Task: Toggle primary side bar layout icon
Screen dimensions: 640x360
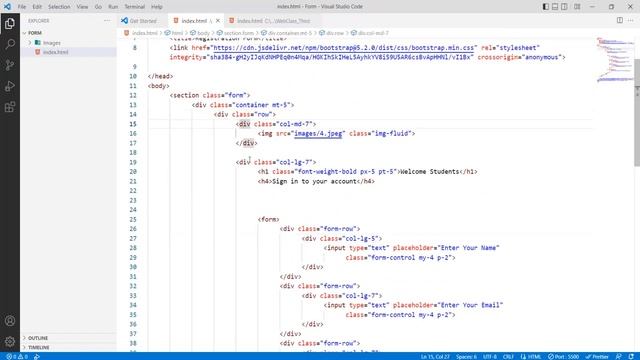Action: pos(546,7)
